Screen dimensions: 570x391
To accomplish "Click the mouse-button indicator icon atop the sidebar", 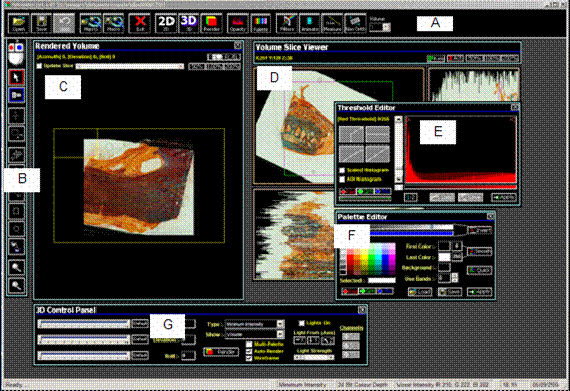I will [16, 53].
